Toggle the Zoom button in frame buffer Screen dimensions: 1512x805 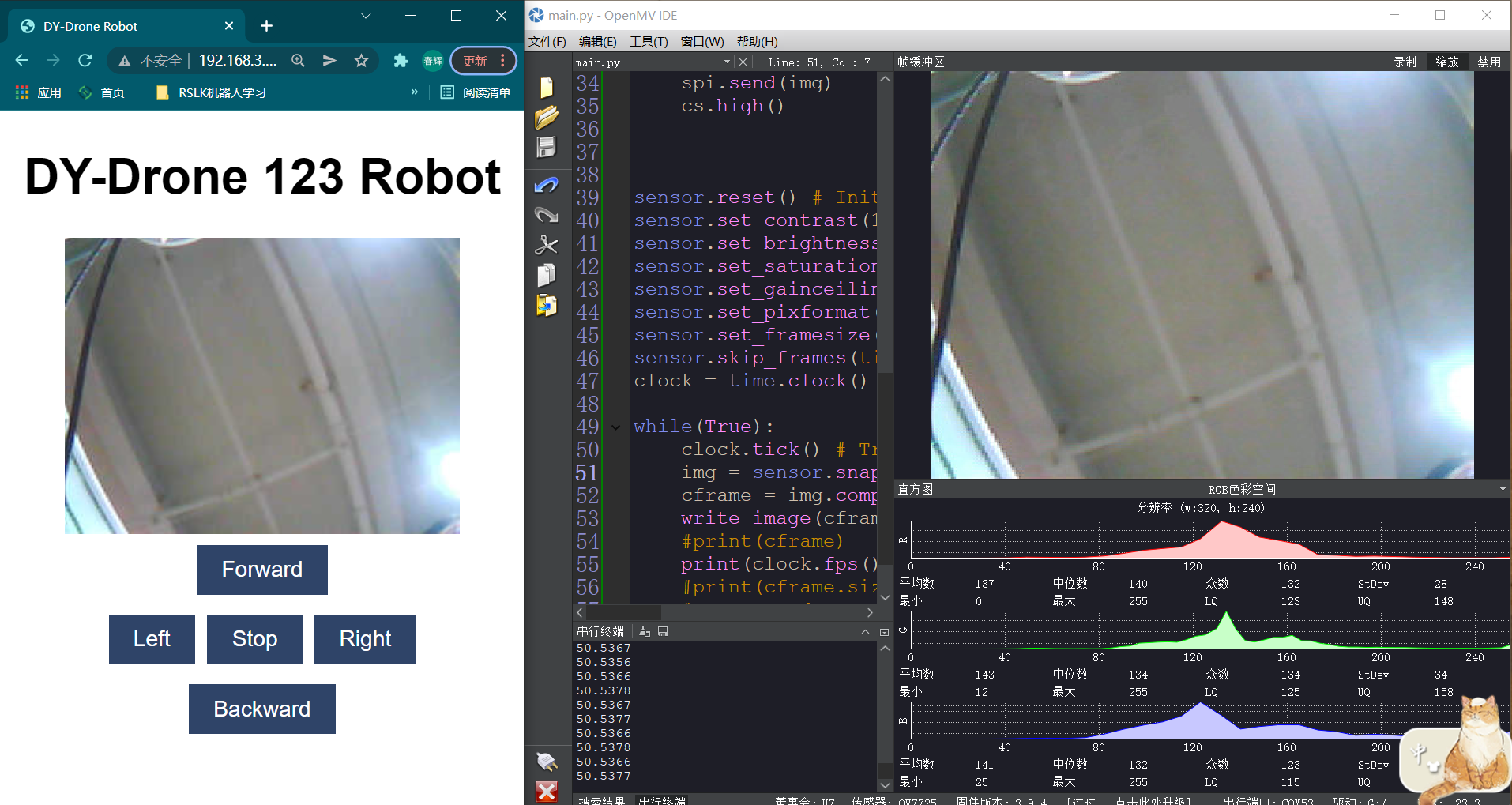coord(1446,62)
